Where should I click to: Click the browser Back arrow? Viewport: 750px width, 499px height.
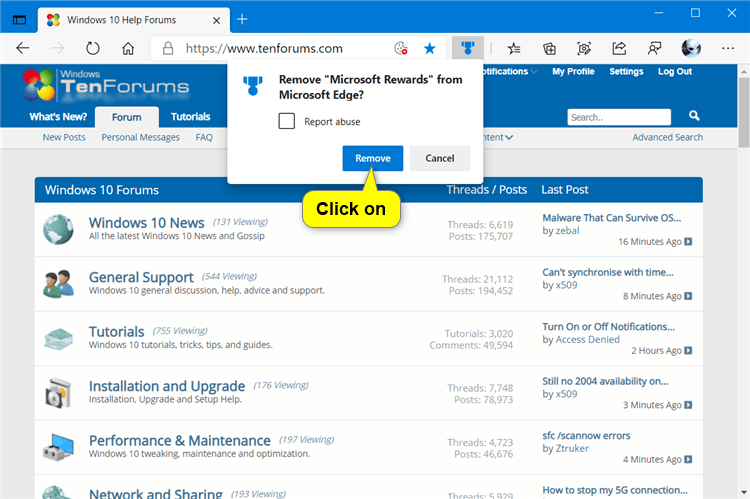coord(22,48)
